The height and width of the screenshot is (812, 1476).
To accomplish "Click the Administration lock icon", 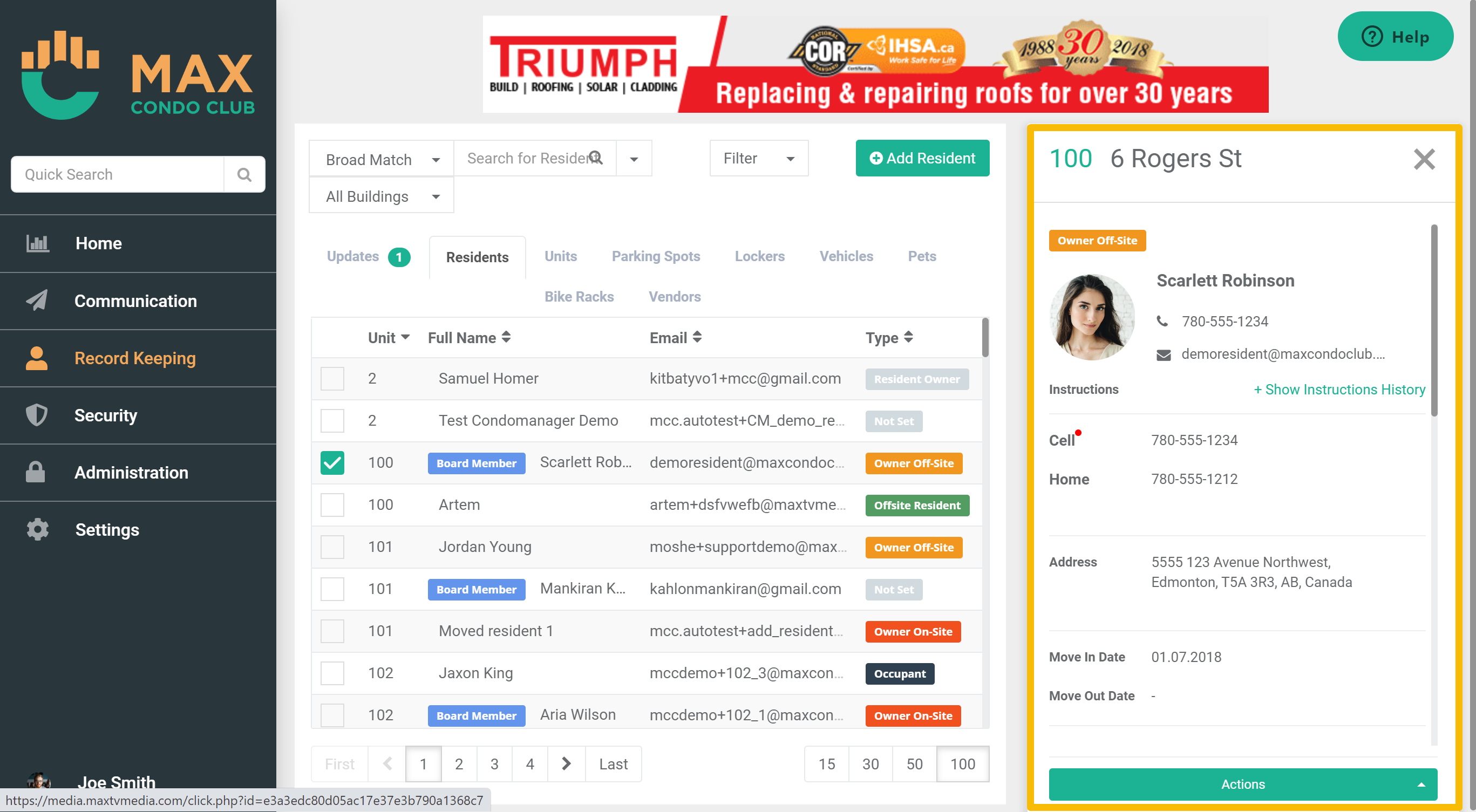I will tap(36, 473).
